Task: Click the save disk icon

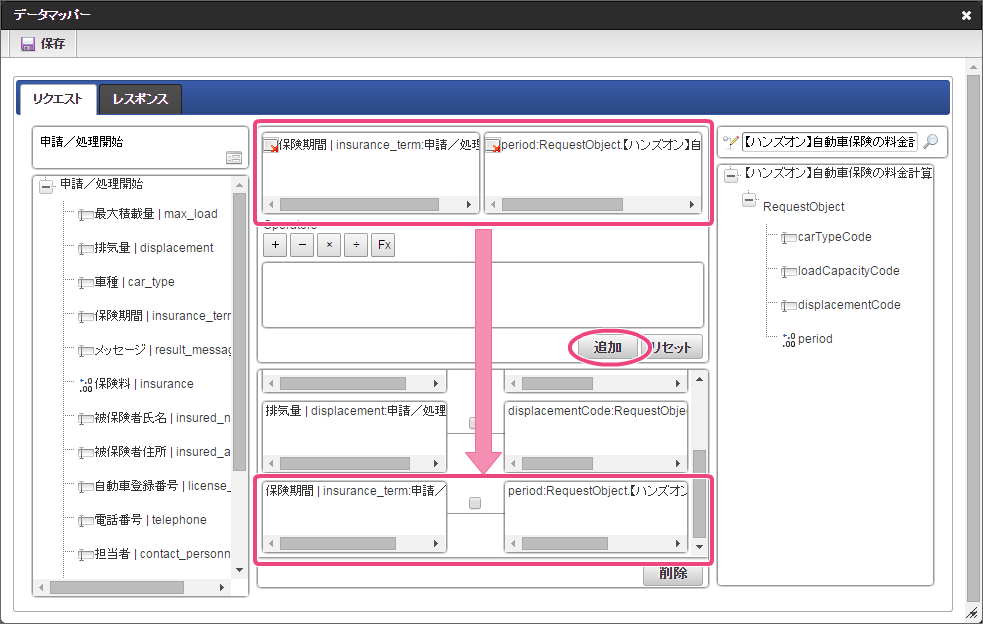Action: 28,44
